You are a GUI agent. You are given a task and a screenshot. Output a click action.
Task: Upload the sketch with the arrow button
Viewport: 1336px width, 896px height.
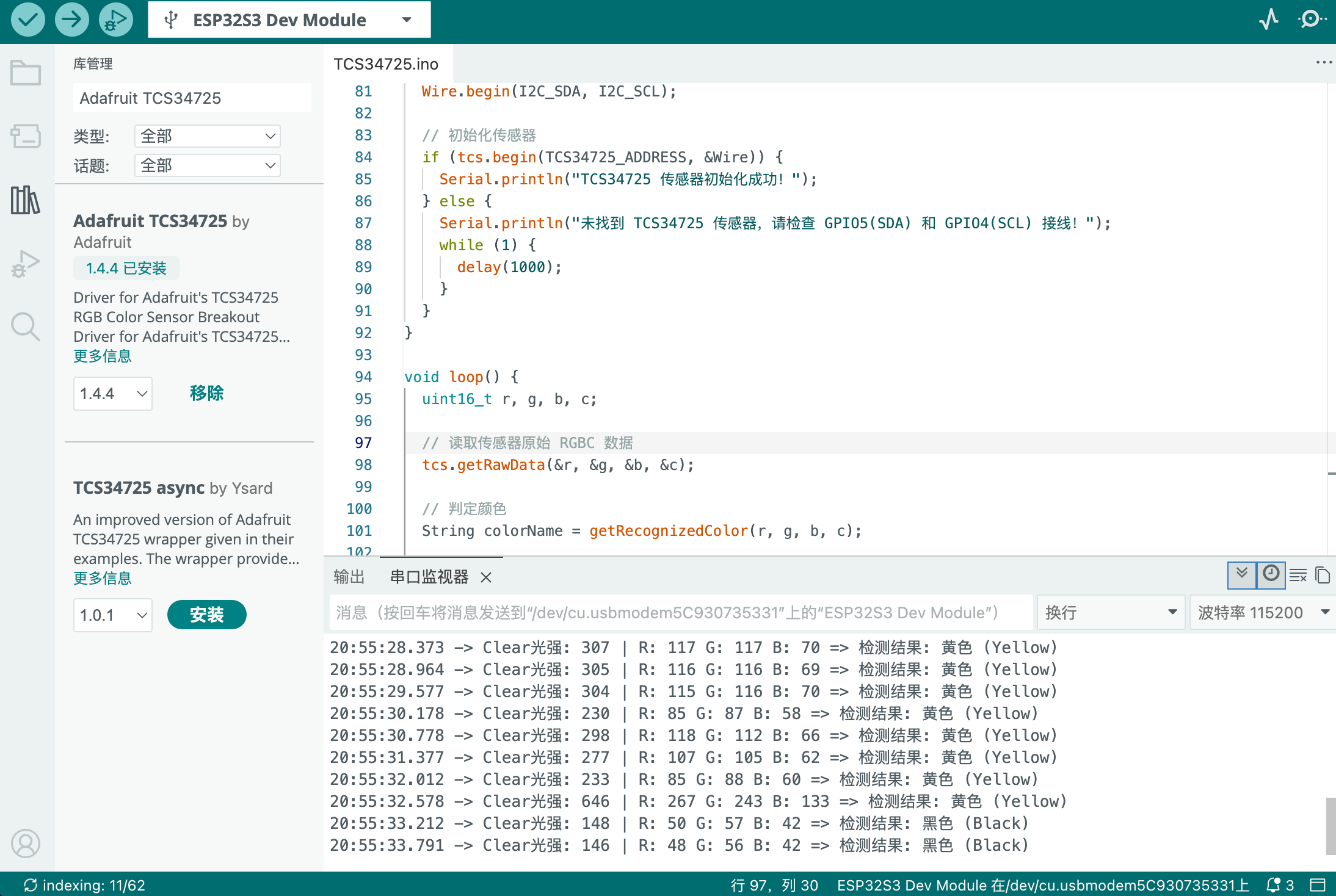tap(72, 20)
